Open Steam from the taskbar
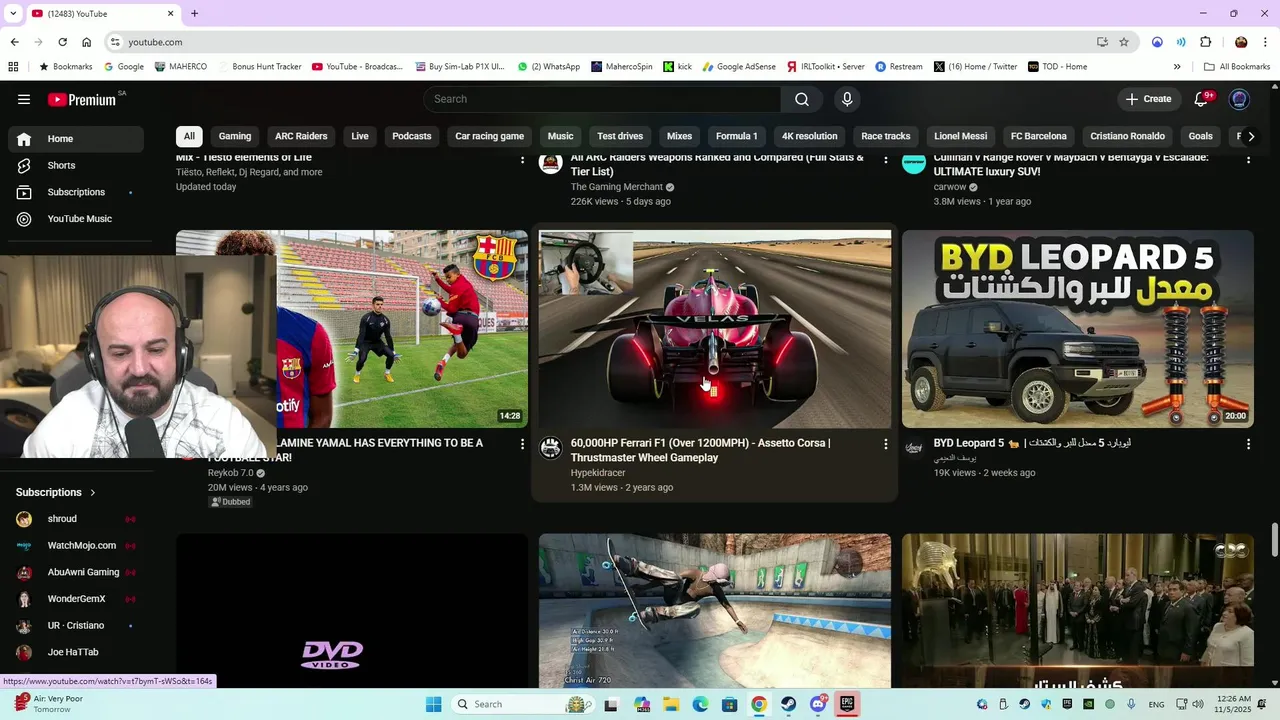The height and width of the screenshot is (720, 1280). (x=788, y=704)
